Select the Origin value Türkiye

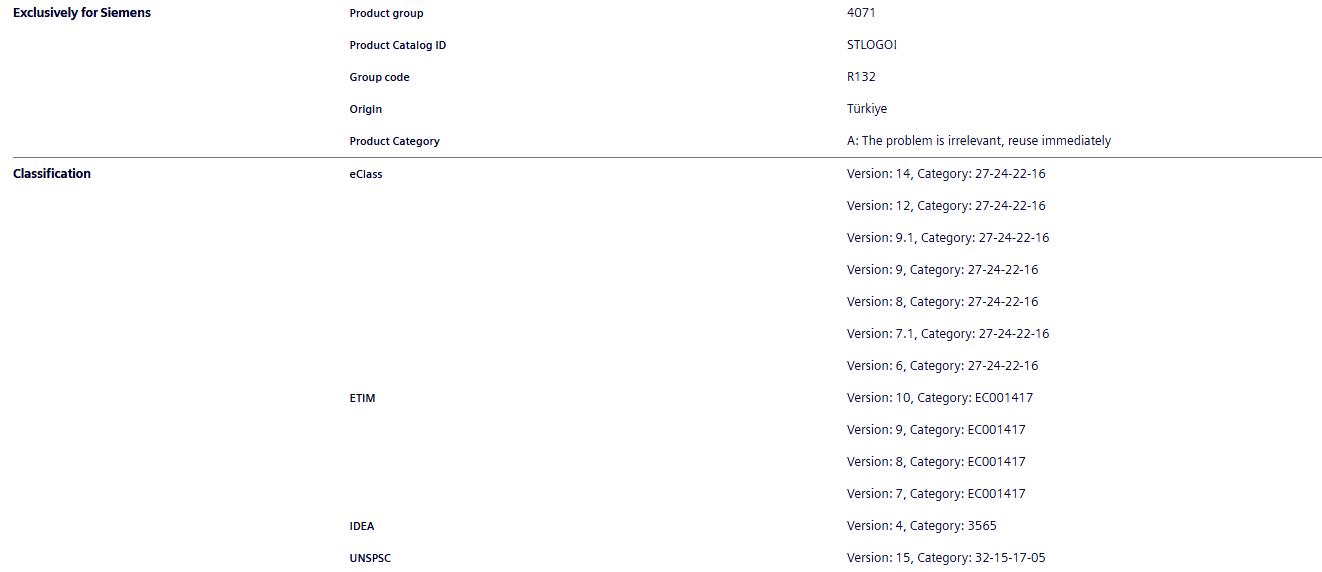(x=867, y=109)
